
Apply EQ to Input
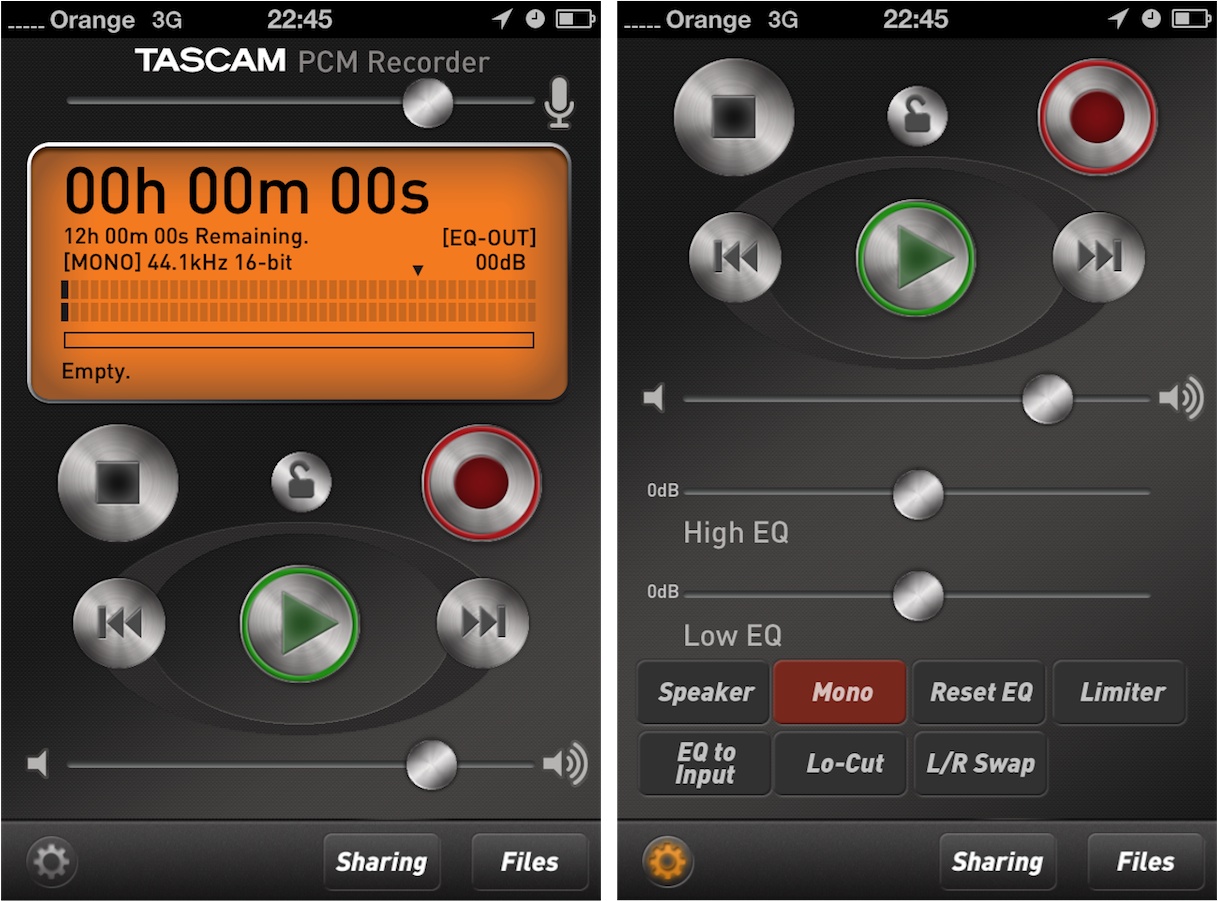coord(703,764)
